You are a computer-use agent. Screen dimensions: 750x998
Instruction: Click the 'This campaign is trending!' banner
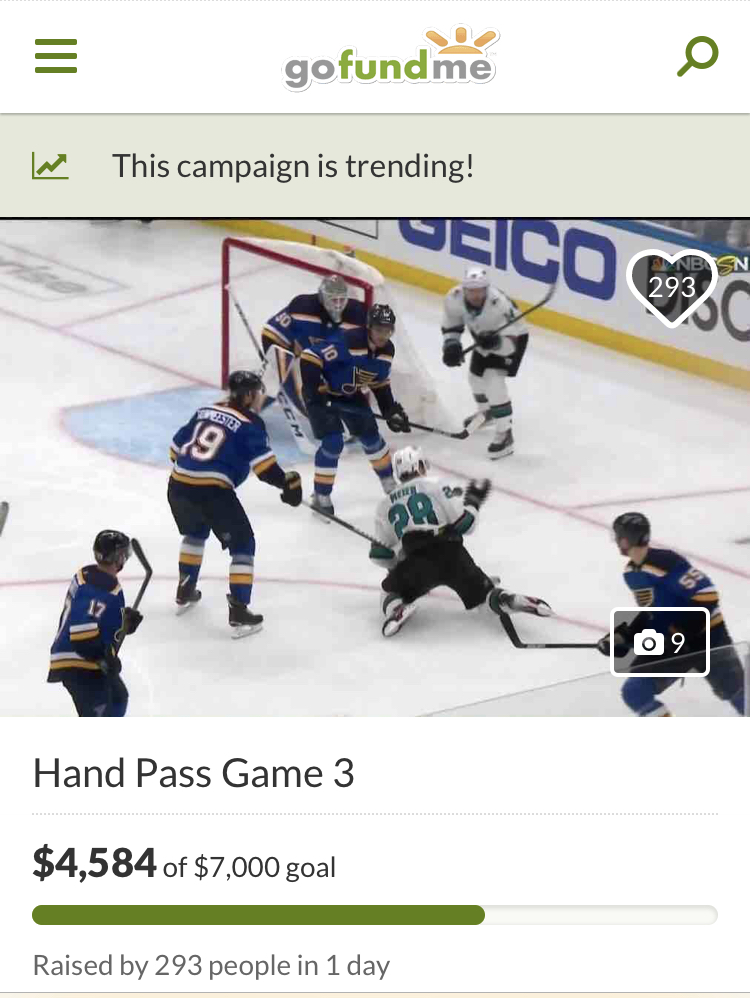[375, 165]
